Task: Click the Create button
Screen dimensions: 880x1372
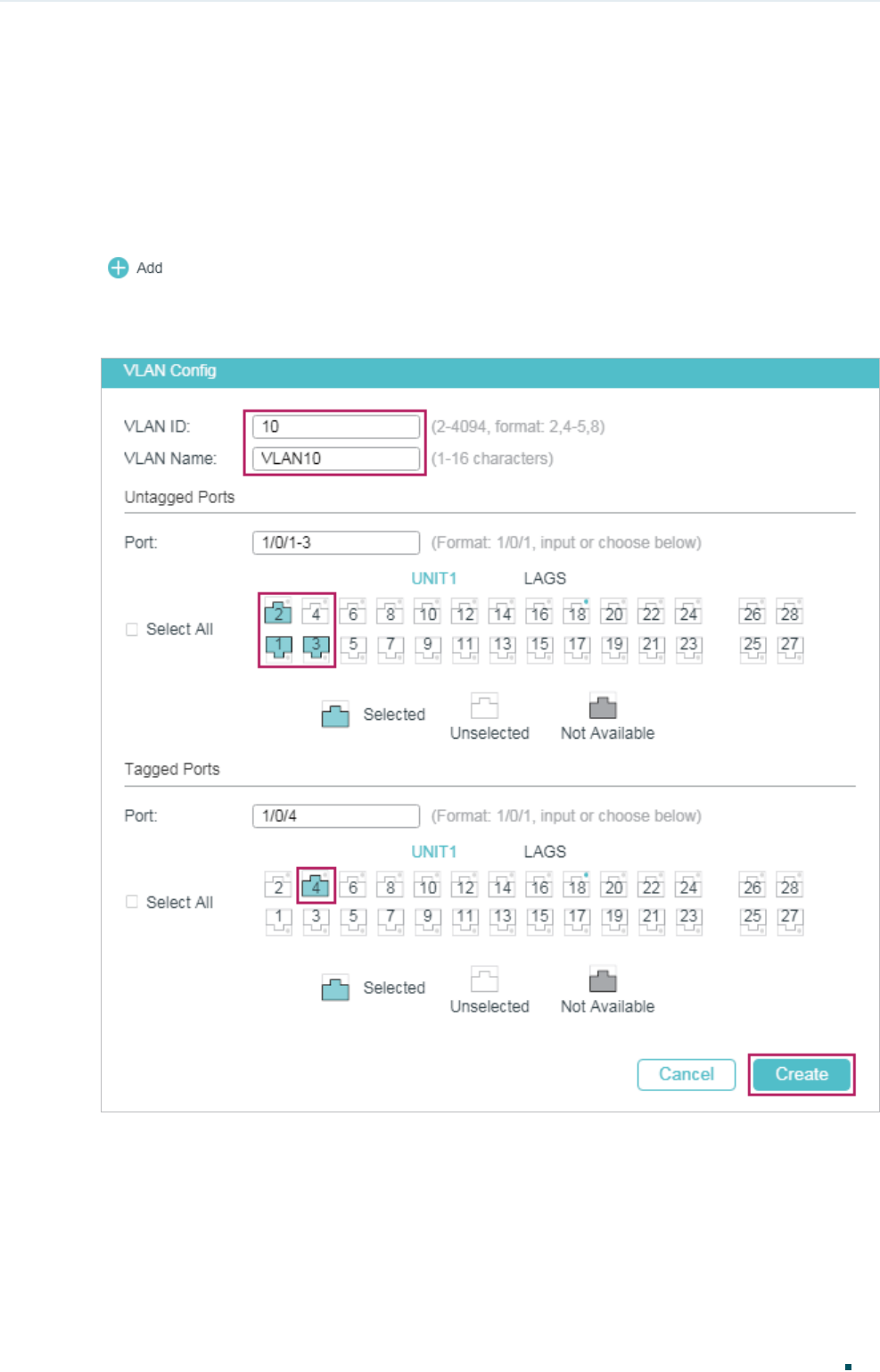Action: [x=802, y=1074]
